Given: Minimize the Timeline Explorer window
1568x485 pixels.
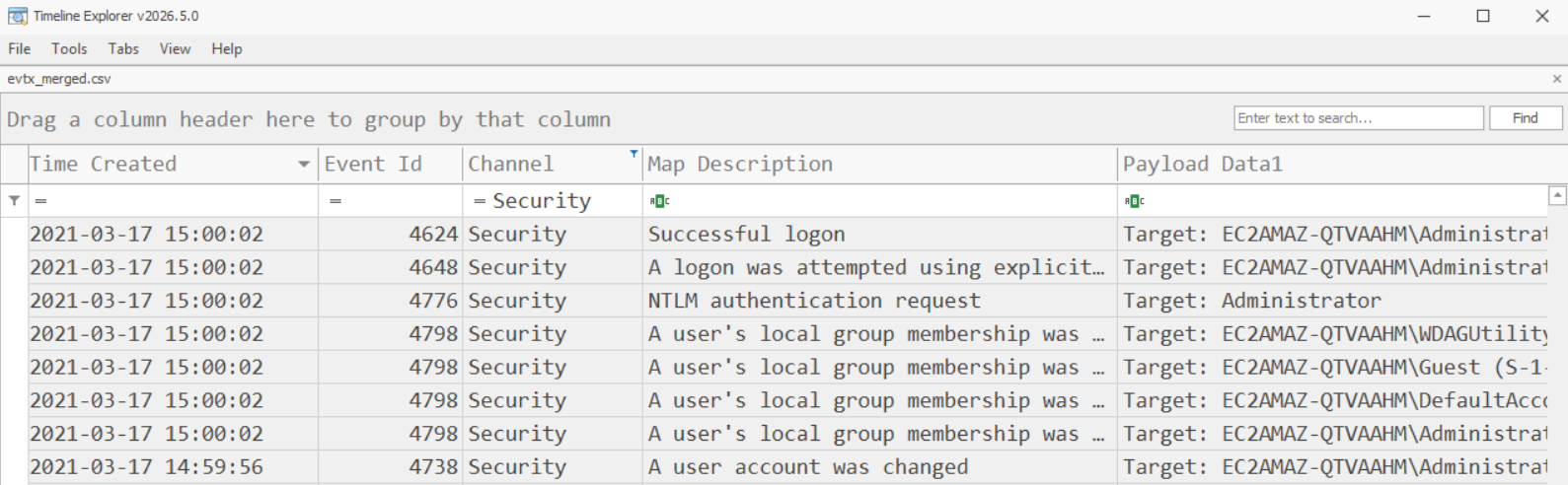Looking at the screenshot, I should tap(1424, 16).
